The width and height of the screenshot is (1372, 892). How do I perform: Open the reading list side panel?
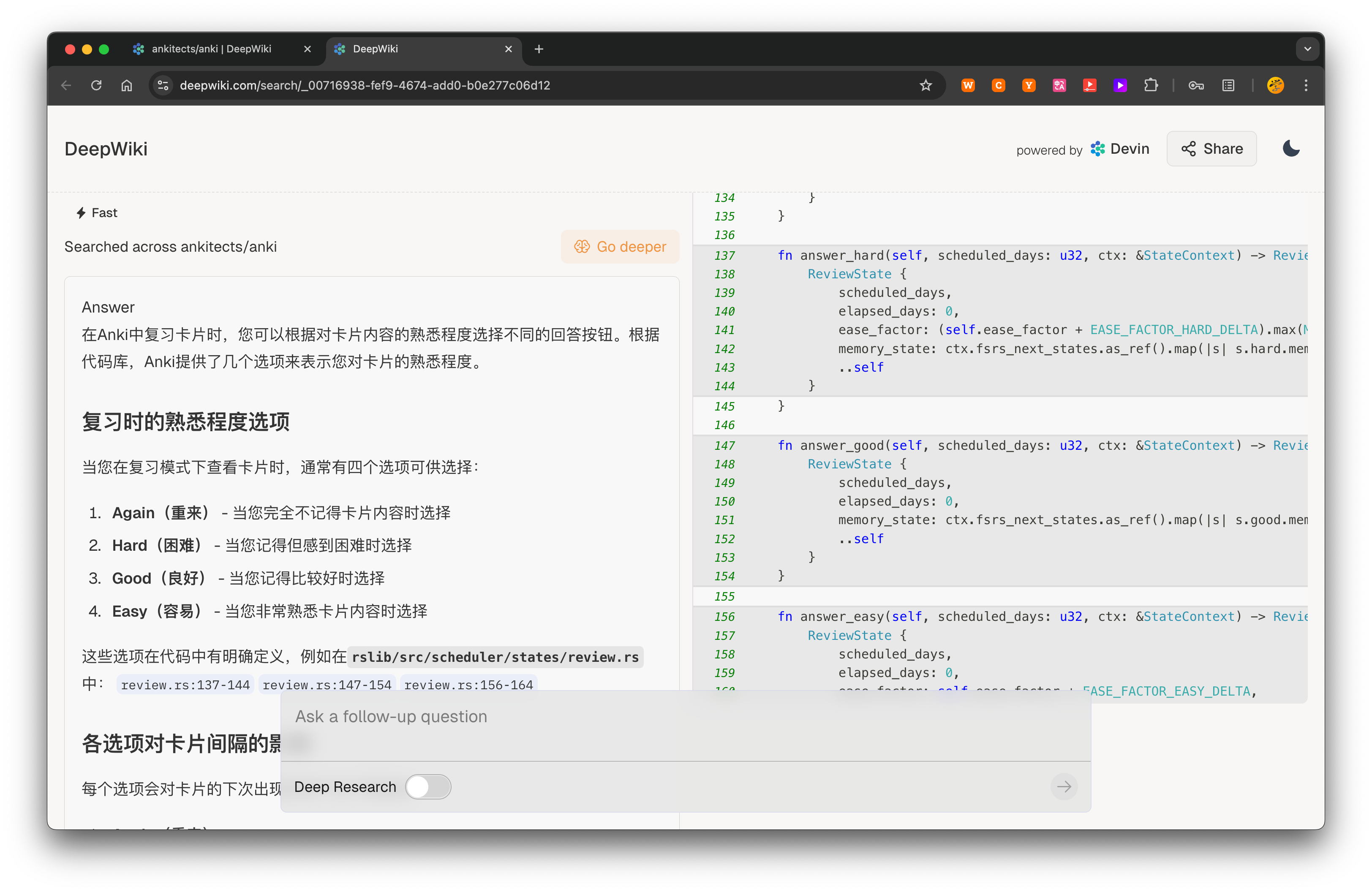(1228, 85)
